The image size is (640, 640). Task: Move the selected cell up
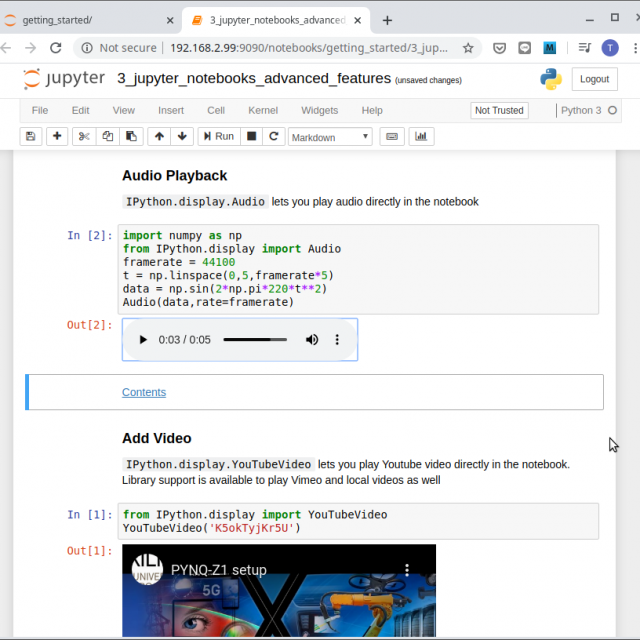pyautogui.click(x=159, y=136)
